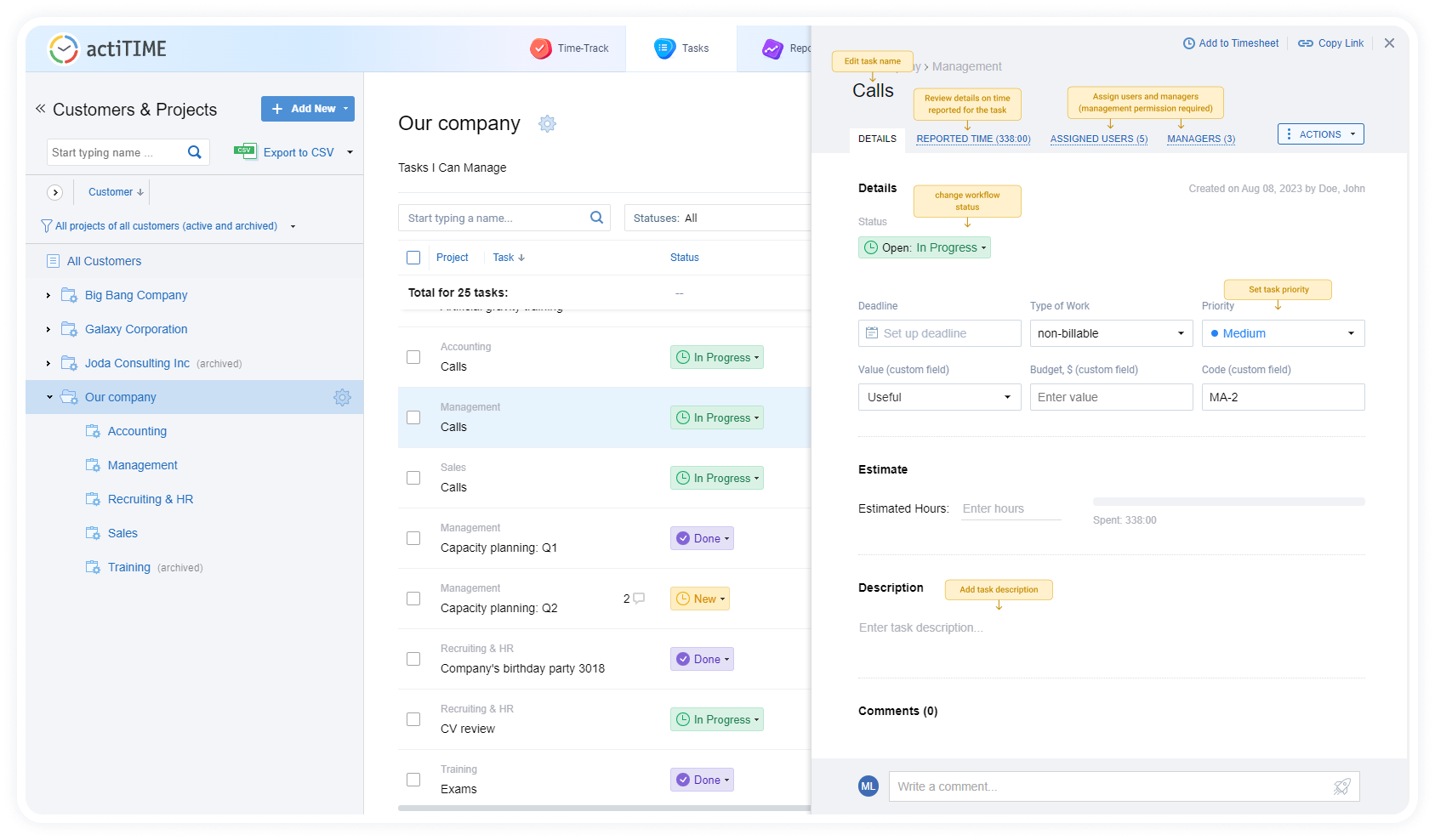Check the Capacity planning: Q1 checkbox
This screenshot has height=840, width=1435.
tap(413, 538)
